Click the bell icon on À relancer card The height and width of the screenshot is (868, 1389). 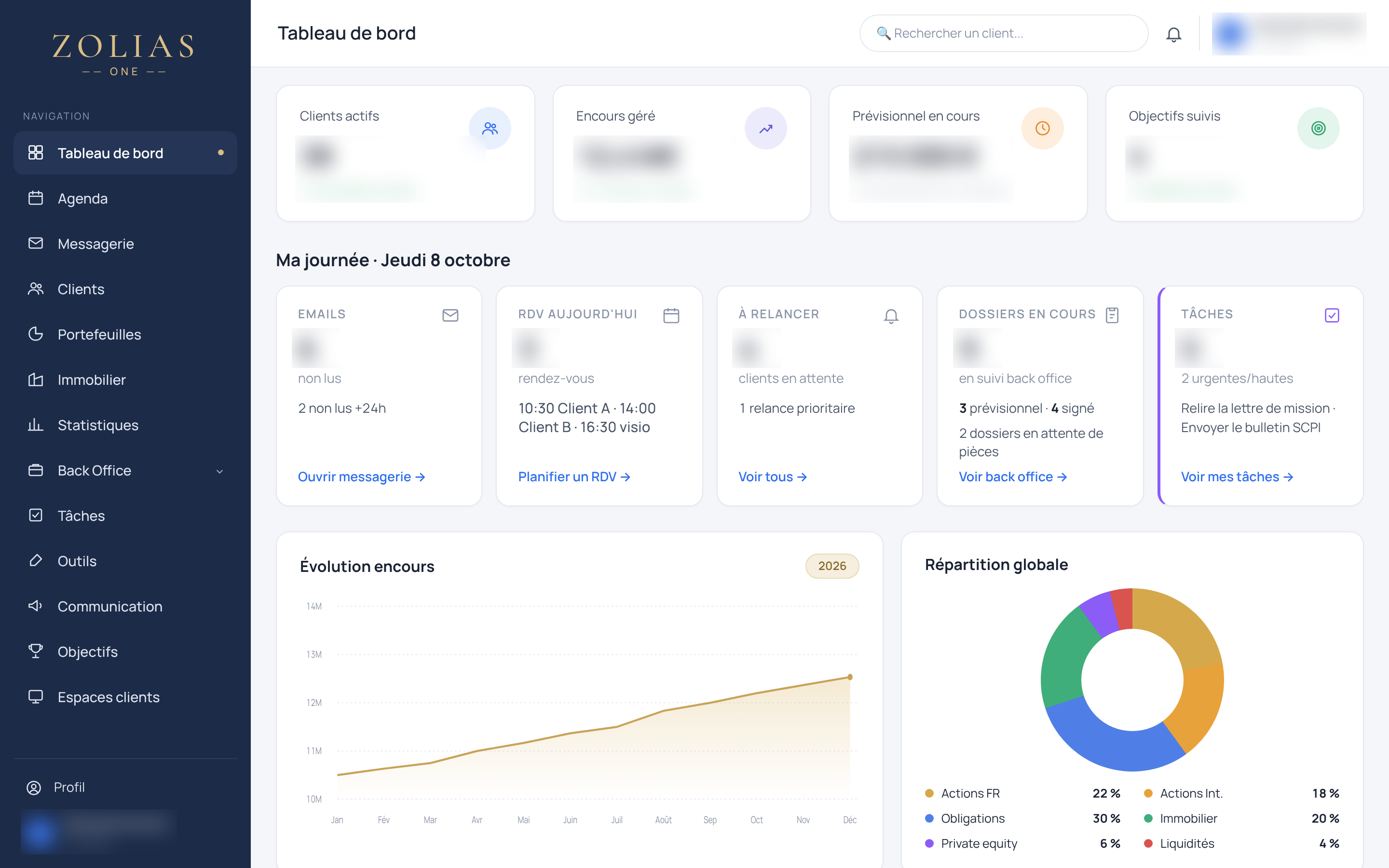click(x=891, y=316)
